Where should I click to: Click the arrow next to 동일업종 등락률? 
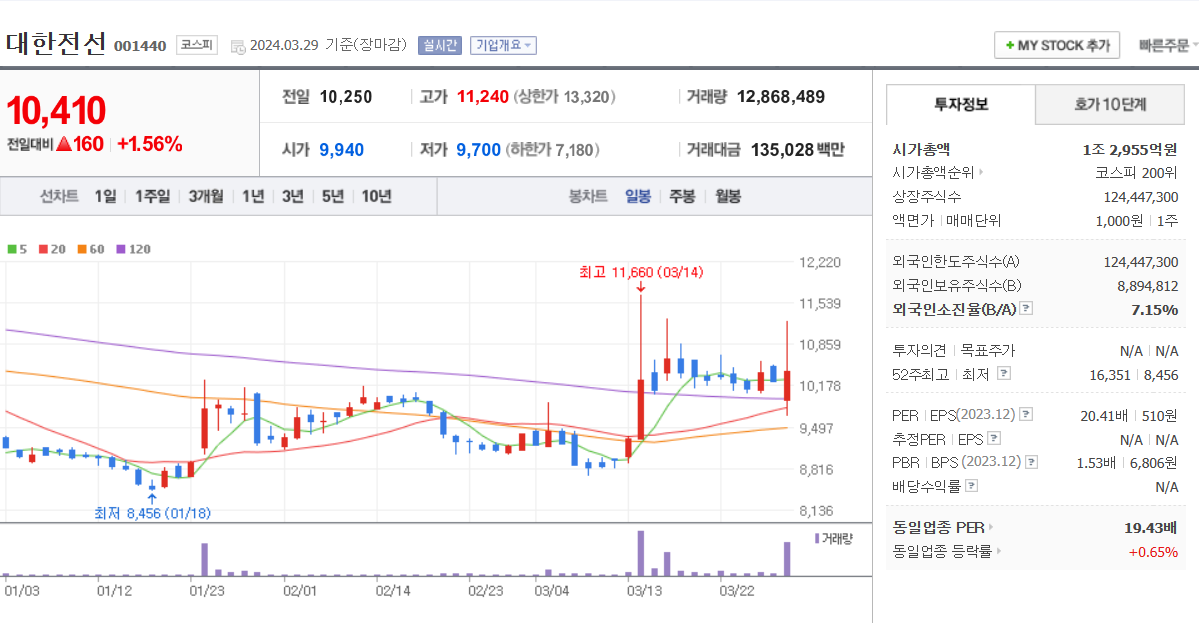pyautogui.click(x=999, y=551)
